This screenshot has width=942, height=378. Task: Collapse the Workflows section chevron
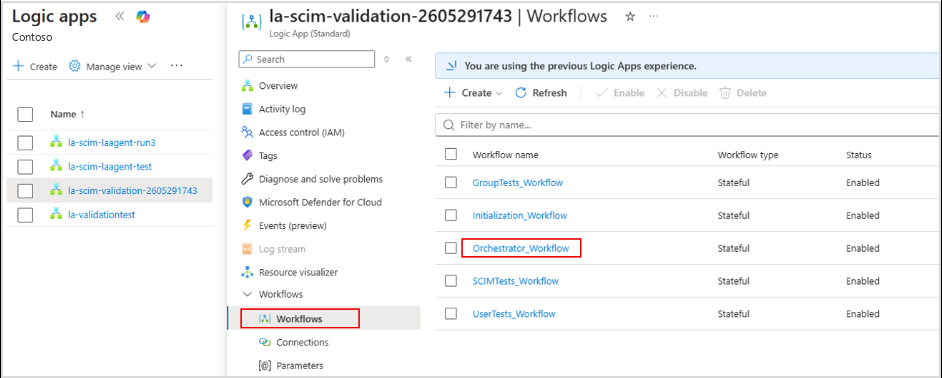tap(247, 294)
